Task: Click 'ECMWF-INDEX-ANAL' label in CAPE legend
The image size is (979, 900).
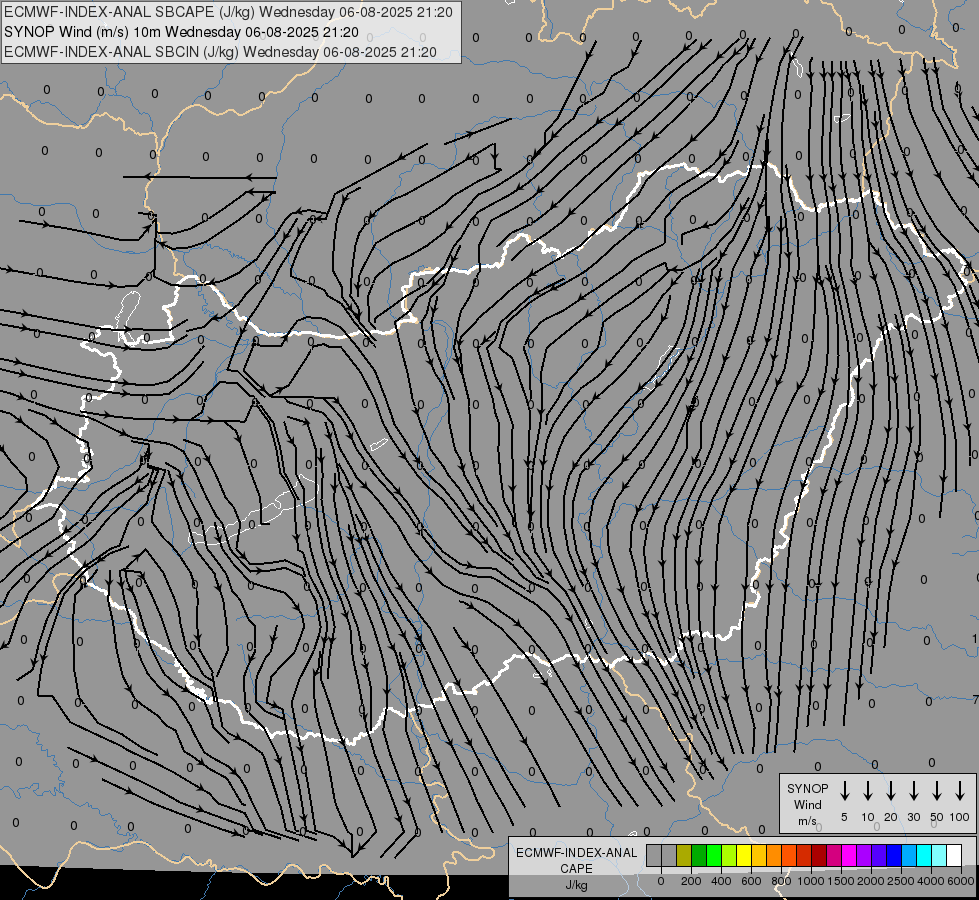Action: pyautogui.click(x=576, y=853)
